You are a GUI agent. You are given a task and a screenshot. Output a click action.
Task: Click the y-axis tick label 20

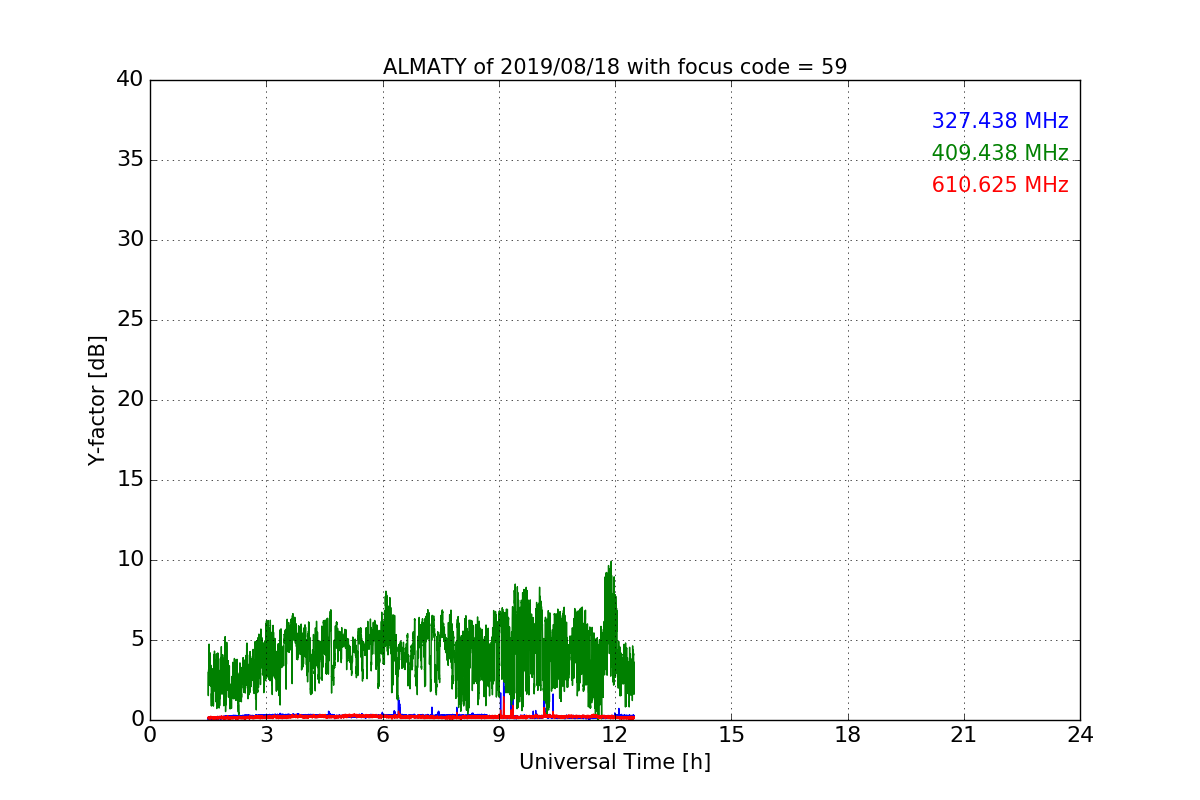tap(130, 400)
